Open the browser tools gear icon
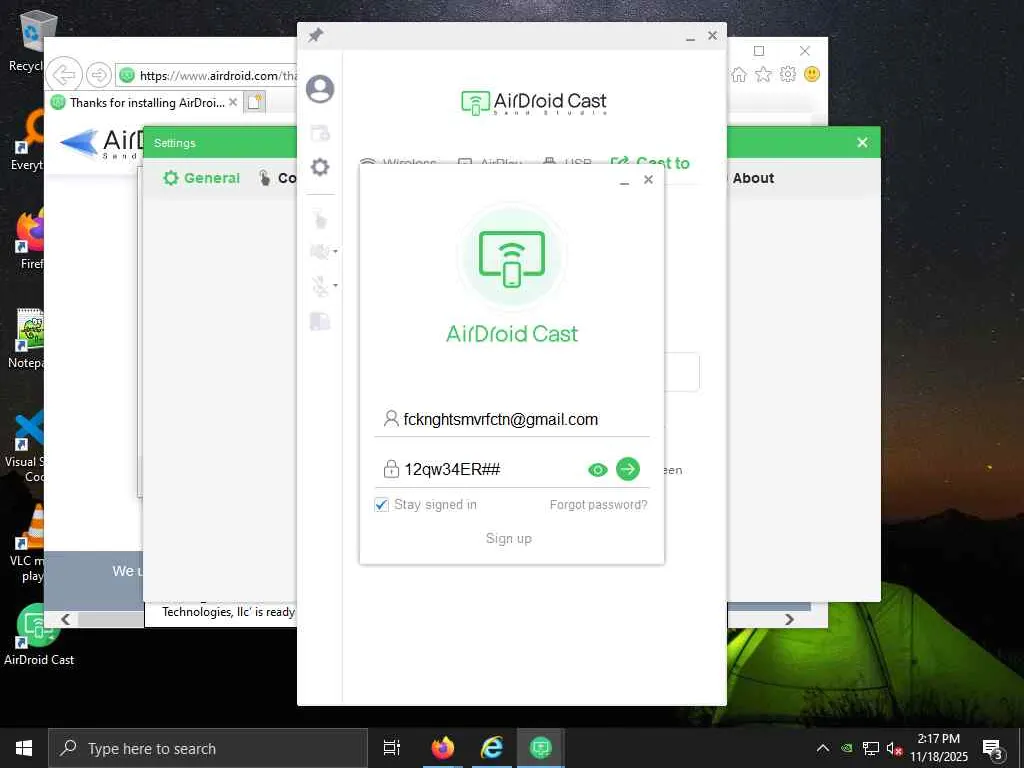 click(788, 74)
